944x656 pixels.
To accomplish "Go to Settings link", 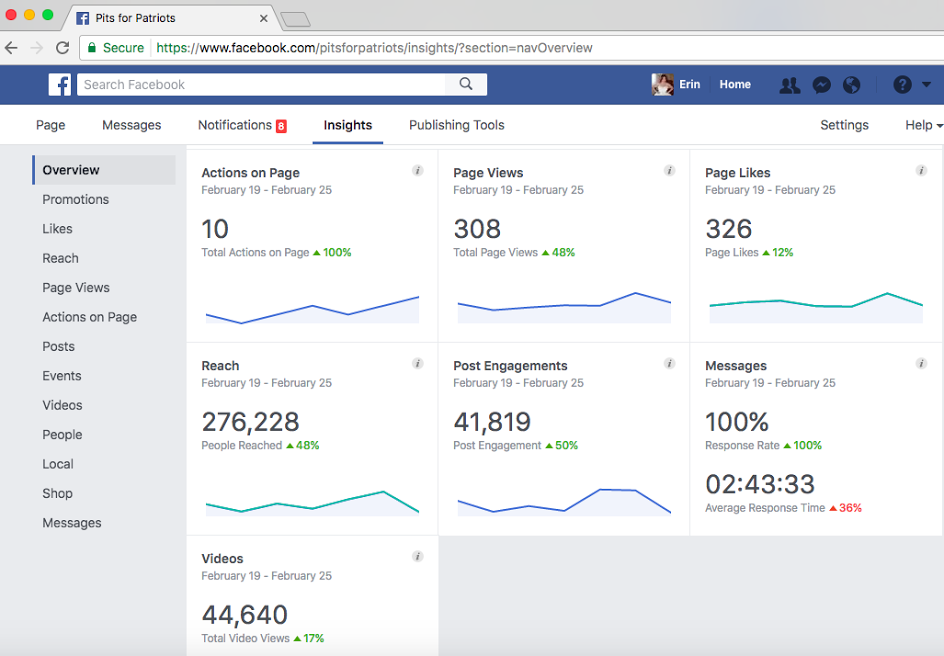I will [x=844, y=125].
